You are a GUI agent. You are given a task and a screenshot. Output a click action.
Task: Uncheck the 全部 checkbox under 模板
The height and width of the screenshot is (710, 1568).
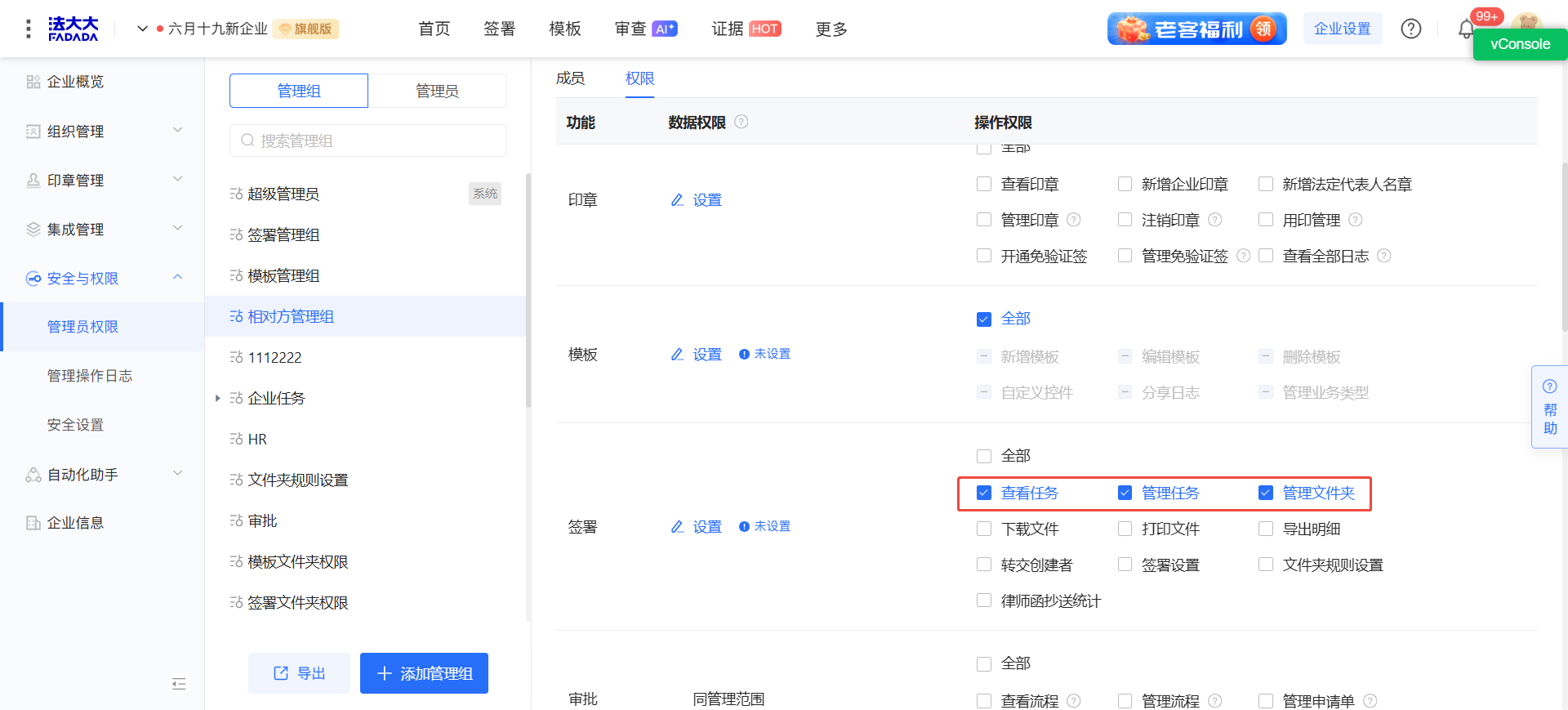[984, 319]
